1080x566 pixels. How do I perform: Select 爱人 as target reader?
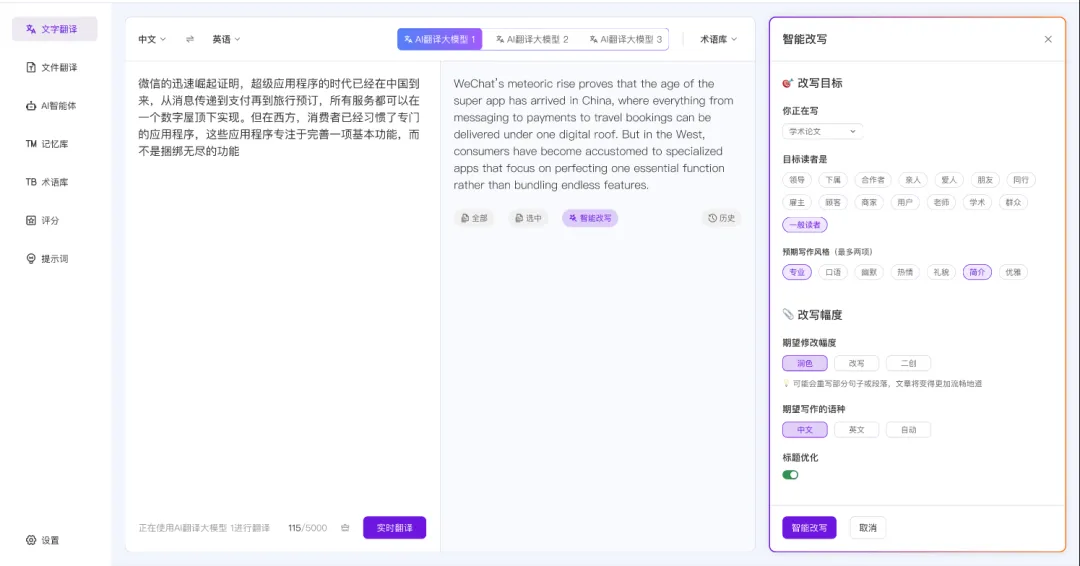[948, 180]
